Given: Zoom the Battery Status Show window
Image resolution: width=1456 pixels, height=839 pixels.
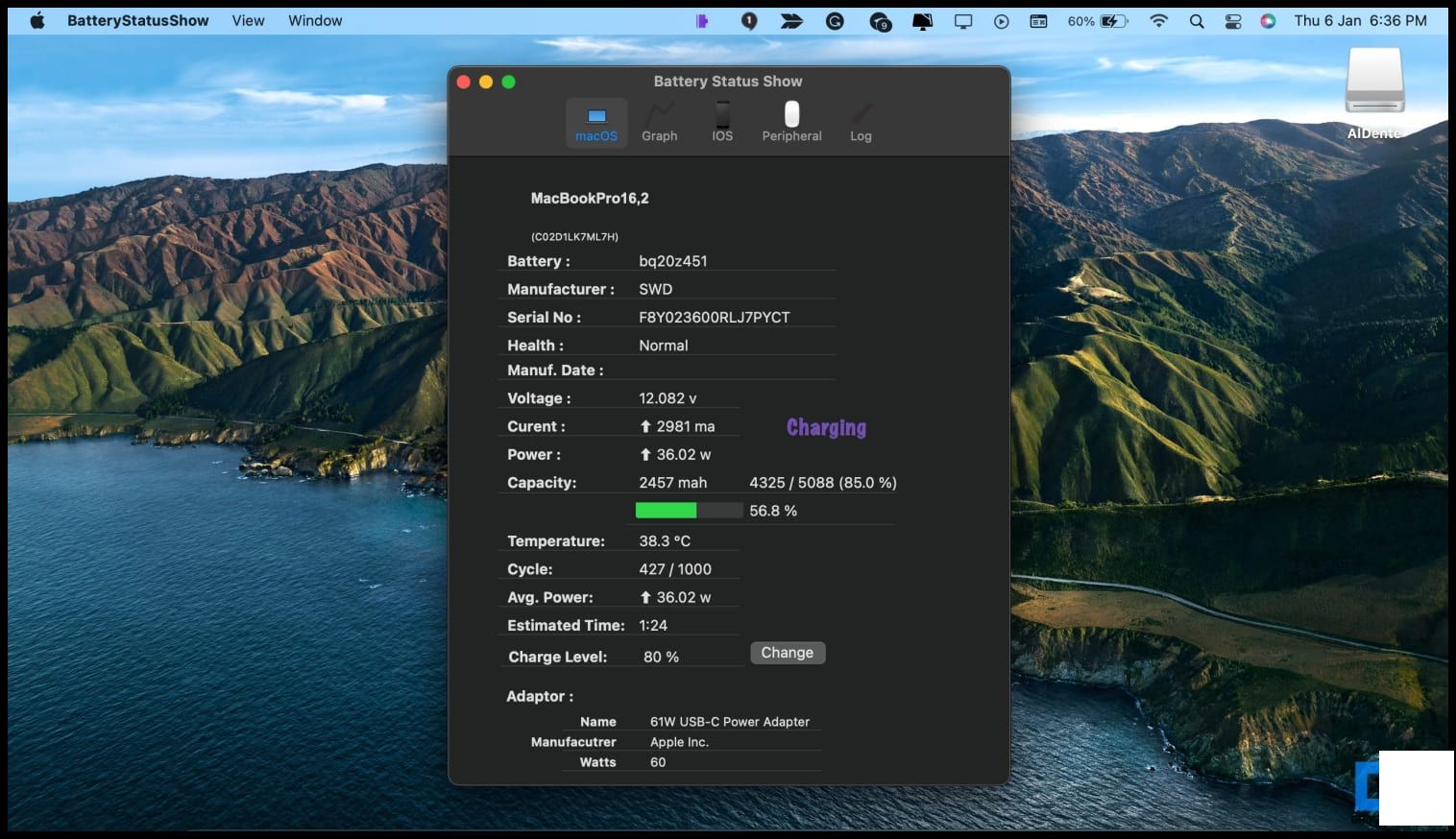Looking at the screenshot, I should 509,82.
